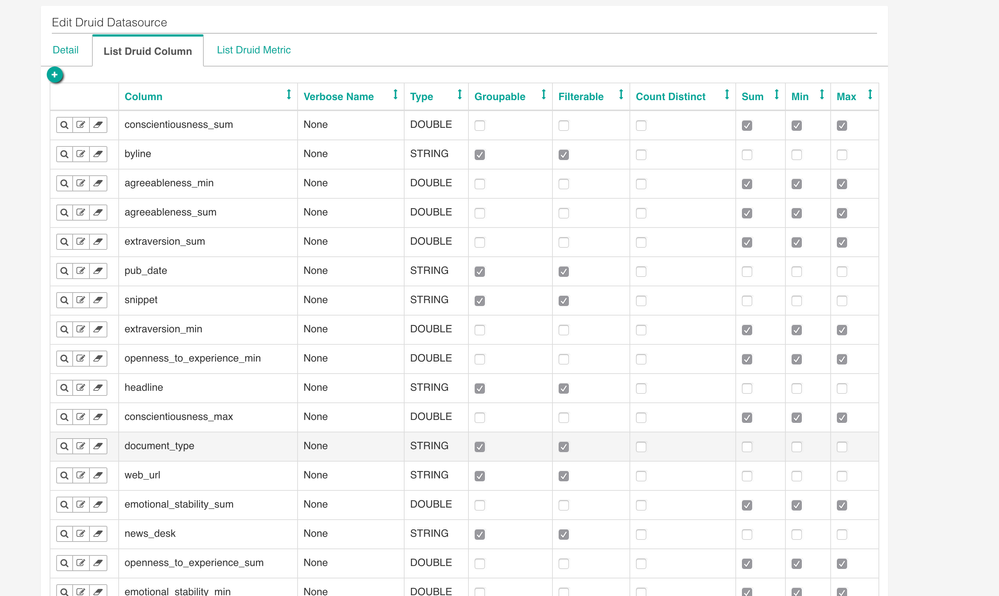Click the Groupable column header link

[x=500, y=97]
